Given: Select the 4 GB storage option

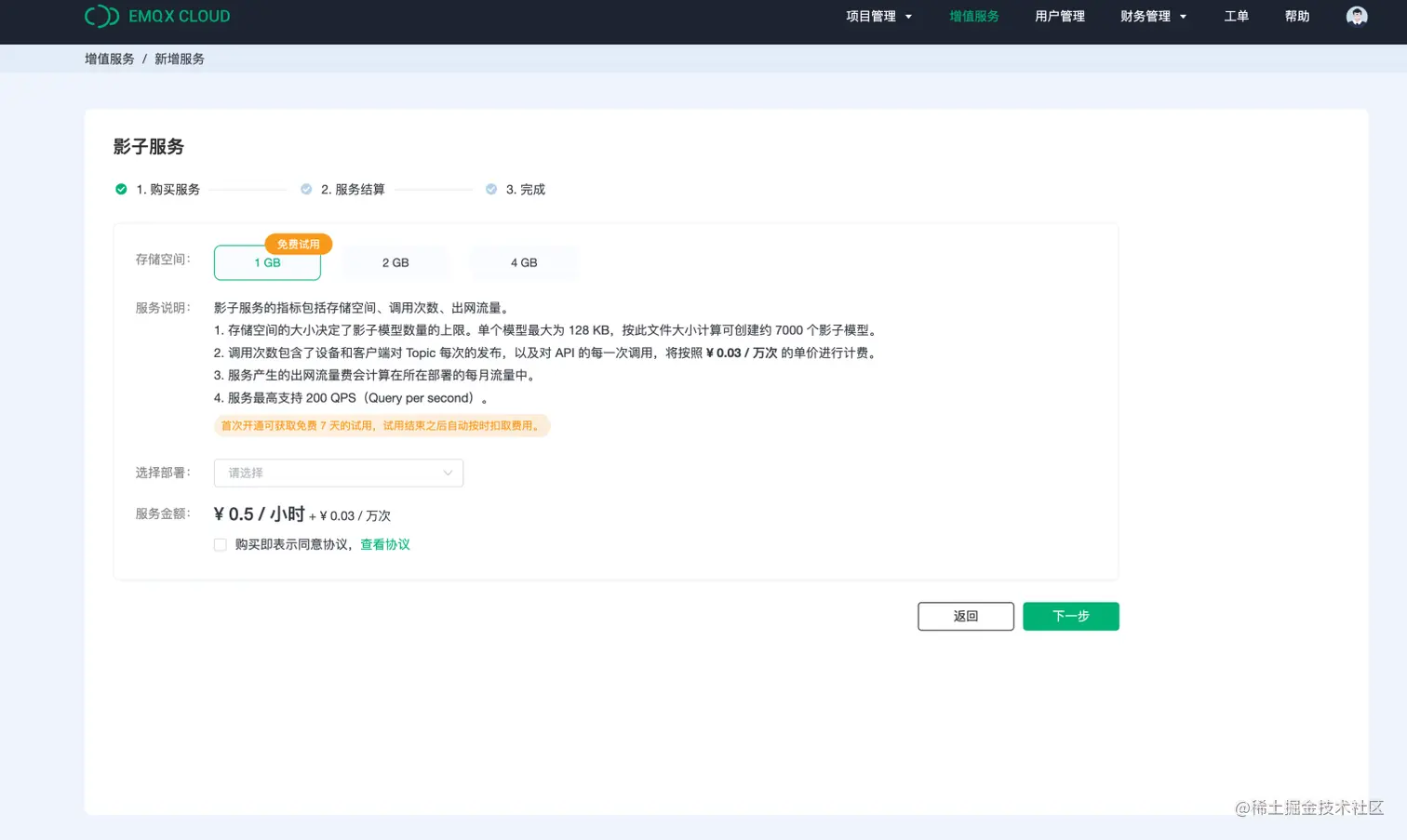Looking at the screenshot, I should 523,262.
